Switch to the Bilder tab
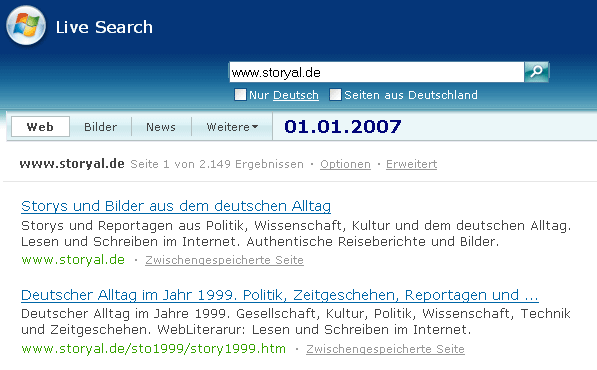The image size is (597, 370). click(101, 127)
